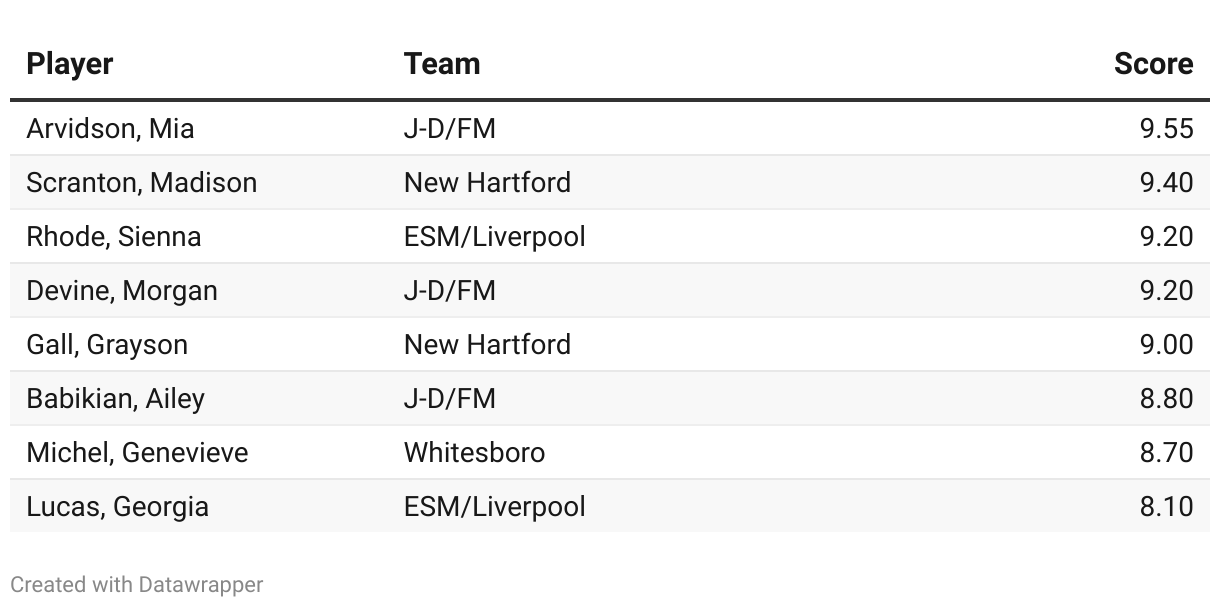Click the Player column header
This screenshot has height=608, width=1220.
70,64
